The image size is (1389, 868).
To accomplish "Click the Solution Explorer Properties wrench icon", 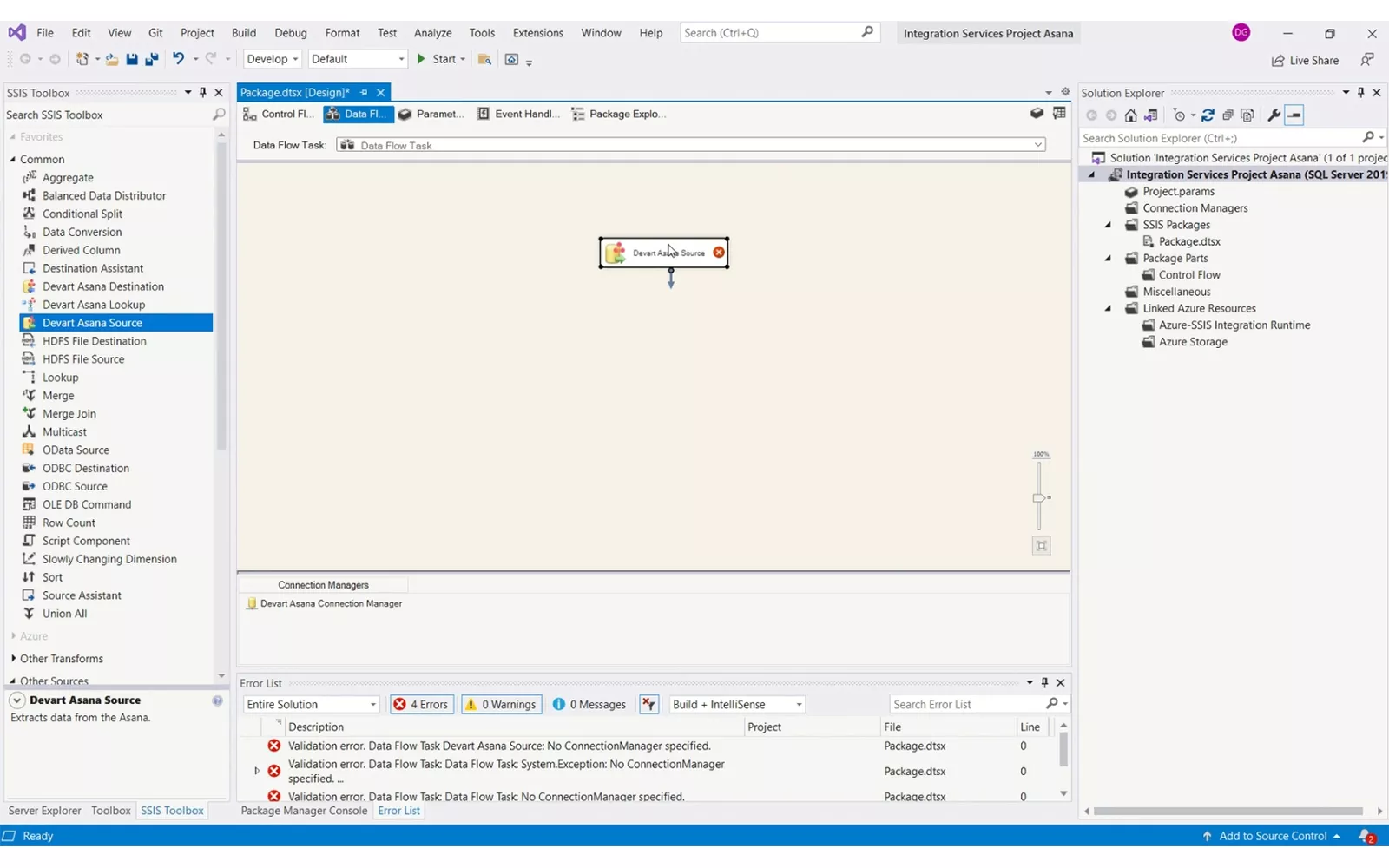I will click(1274, 115).
